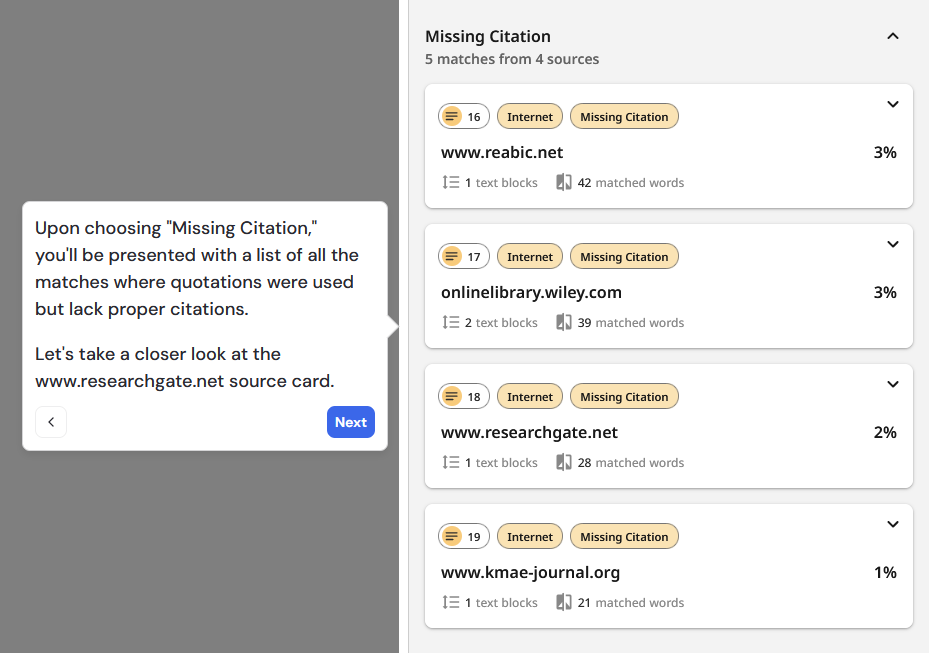Expand the onlinelibrary.wiley.com source card
The width and height of the screenshot is (929, 653).
(893, 244)
